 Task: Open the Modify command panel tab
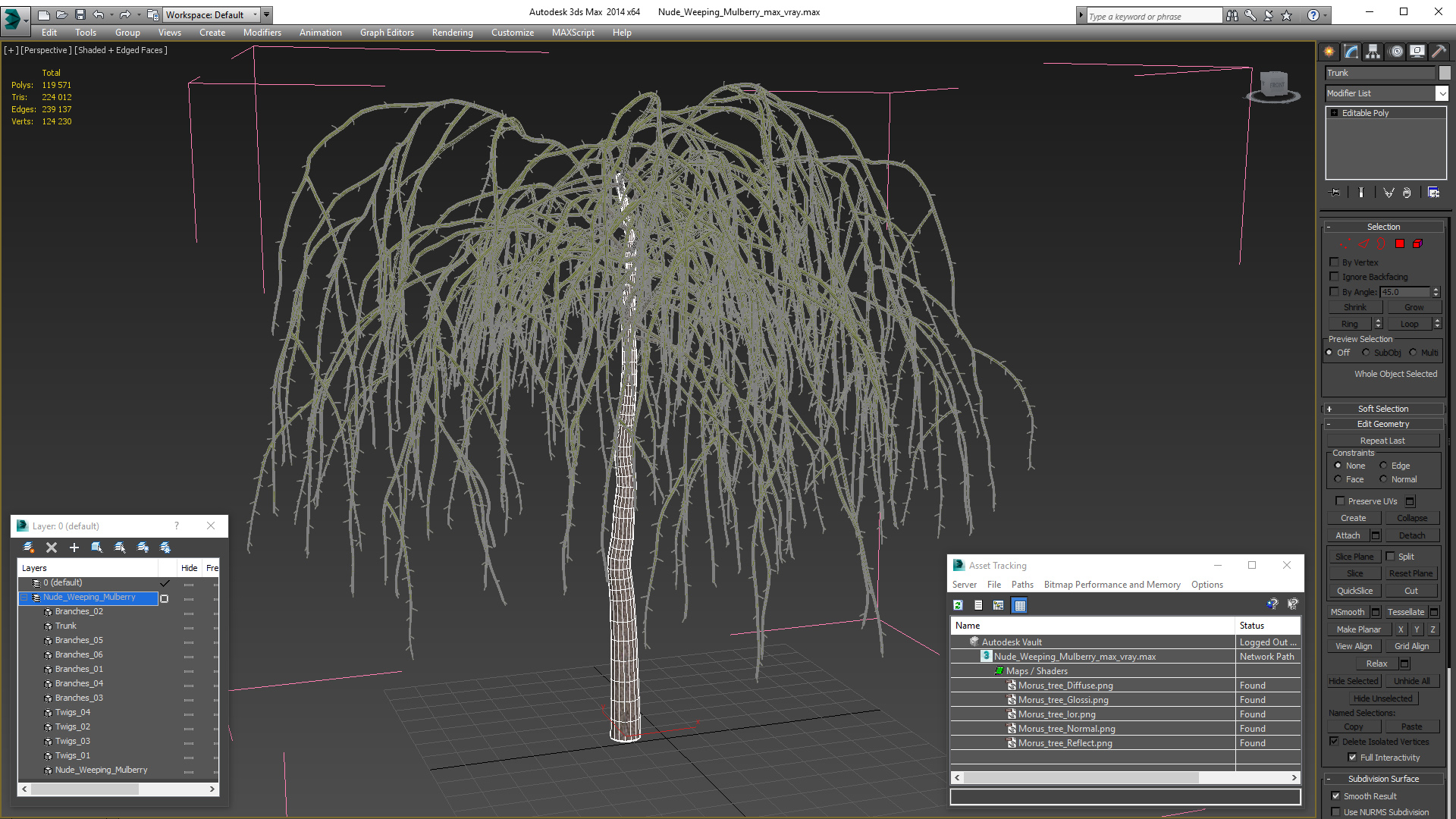(1351, 52)
